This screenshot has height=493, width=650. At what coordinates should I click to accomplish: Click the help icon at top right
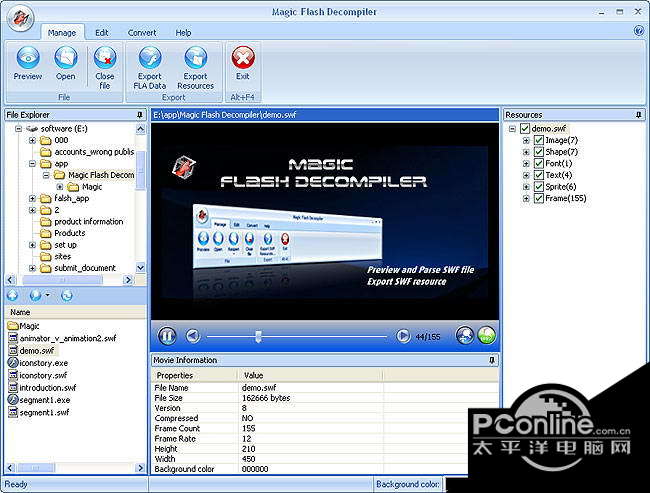pos(639,31)
